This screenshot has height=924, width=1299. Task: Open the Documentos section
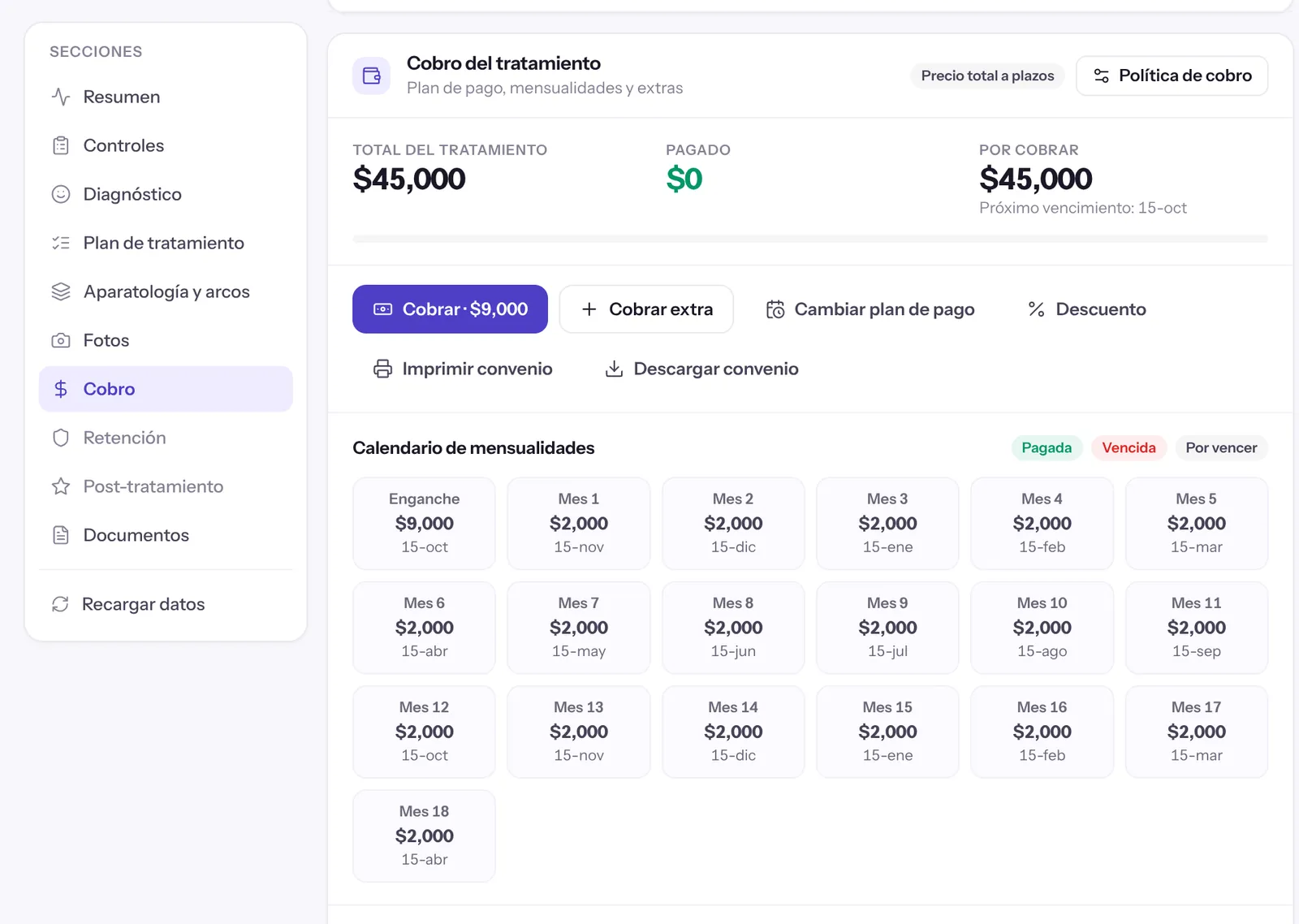[x=166, y=535]
